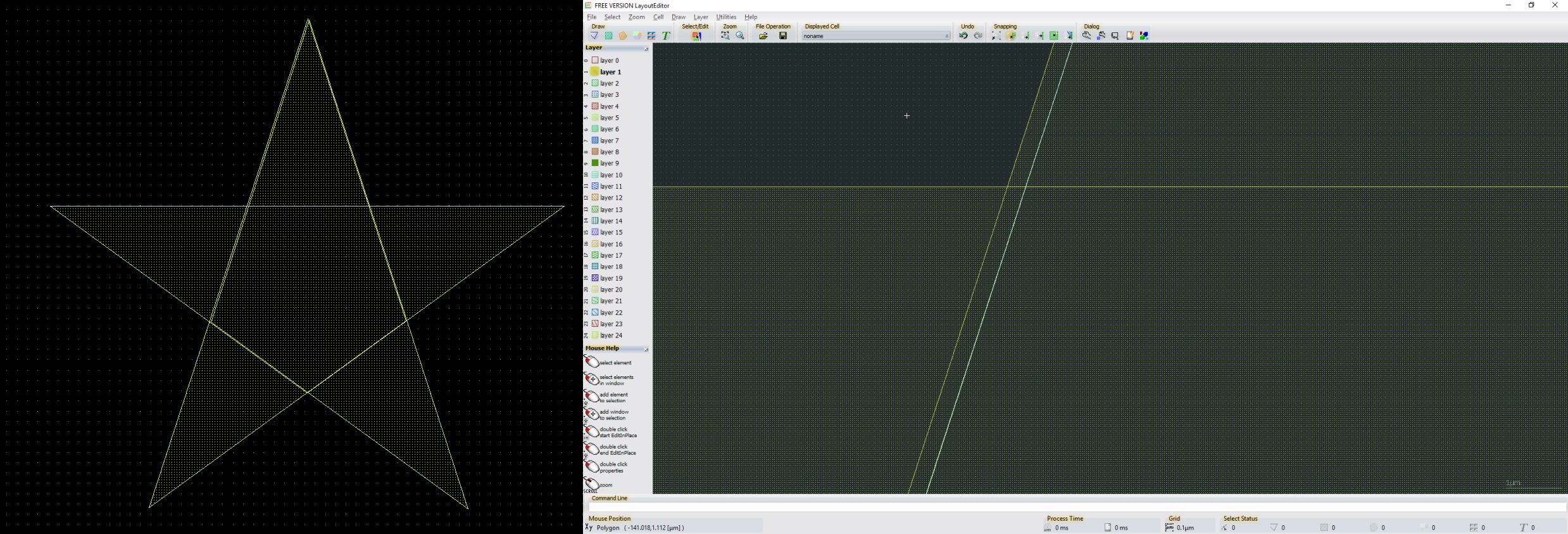Screen dimensions: 1568x534
Task: Click the Grid 0.1µm status entry
Action: click(1181, 528)
